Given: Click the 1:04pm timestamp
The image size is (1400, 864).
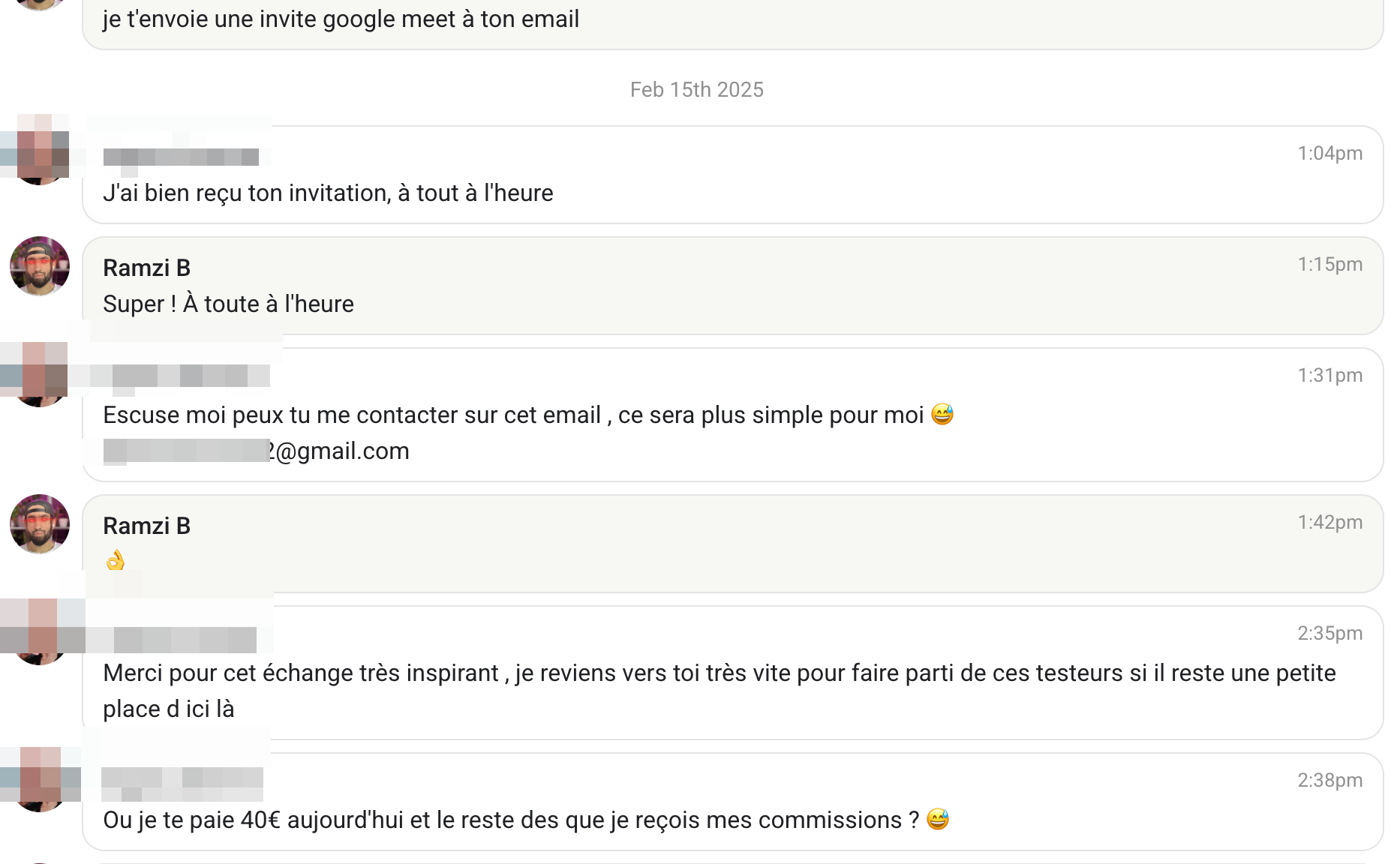Looking at the screenshot, I should coord(1329,153).
